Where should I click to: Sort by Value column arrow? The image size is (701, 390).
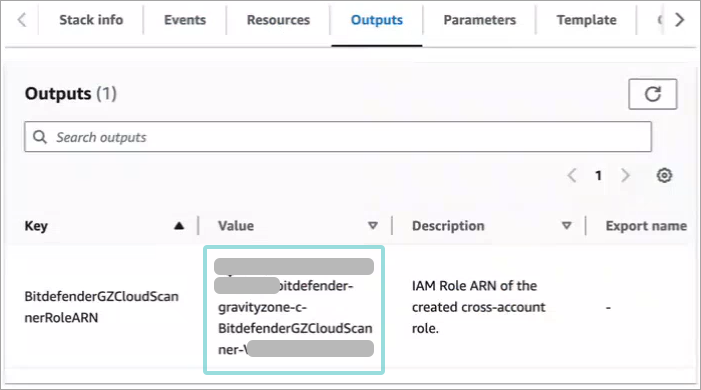373,226
